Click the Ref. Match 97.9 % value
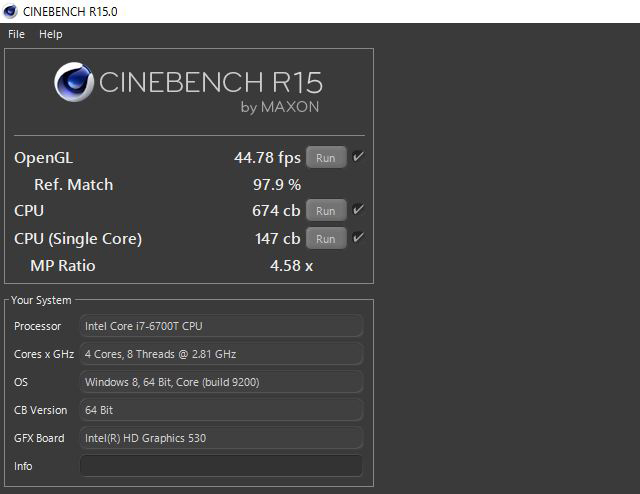This screenshot has width=640, height=494. coord(277,185)
